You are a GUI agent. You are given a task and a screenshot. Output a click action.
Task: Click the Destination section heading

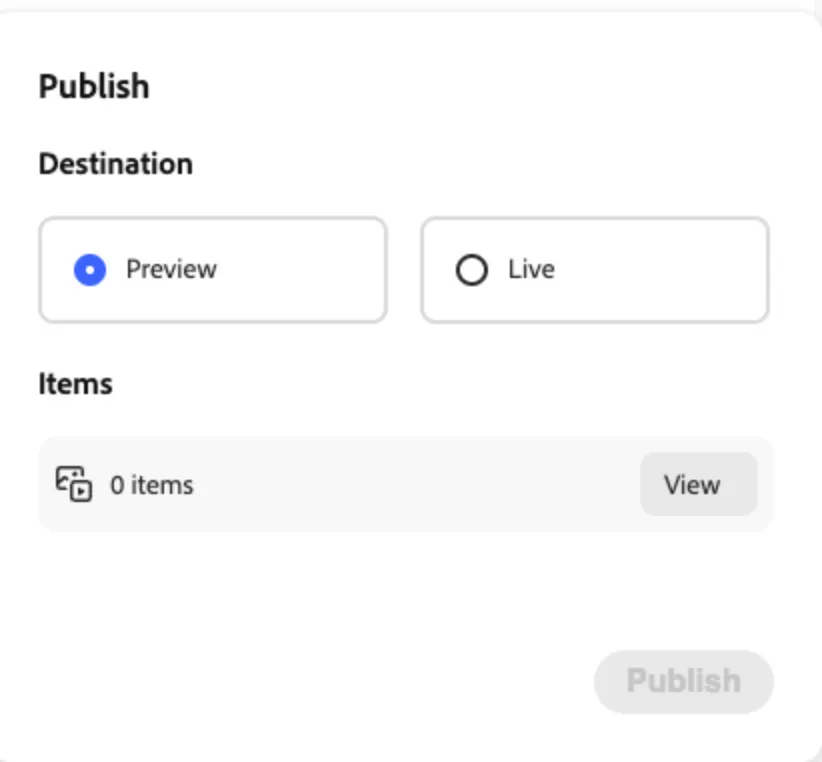coord(116,164)
